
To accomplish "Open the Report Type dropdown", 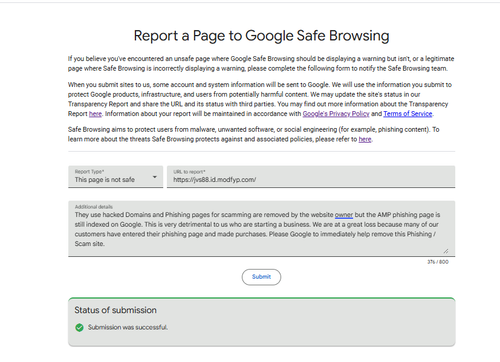I will [115, 177].
